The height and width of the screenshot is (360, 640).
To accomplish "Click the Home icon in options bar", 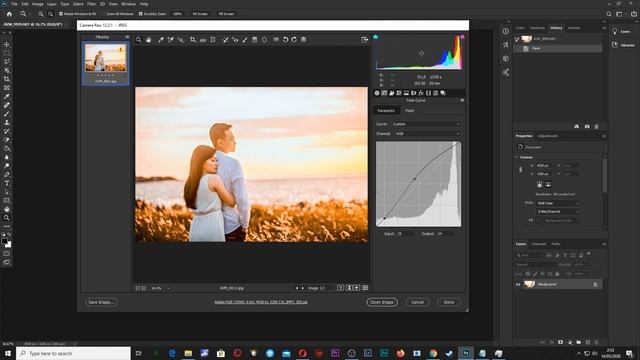I will (x=9, y=14).
